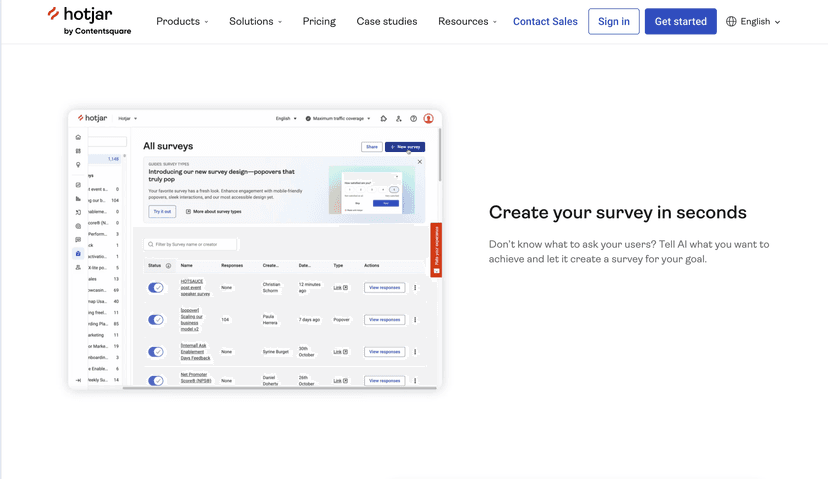
Task: Toggle status of Scaling our business model survey
Action: point(156,320)
